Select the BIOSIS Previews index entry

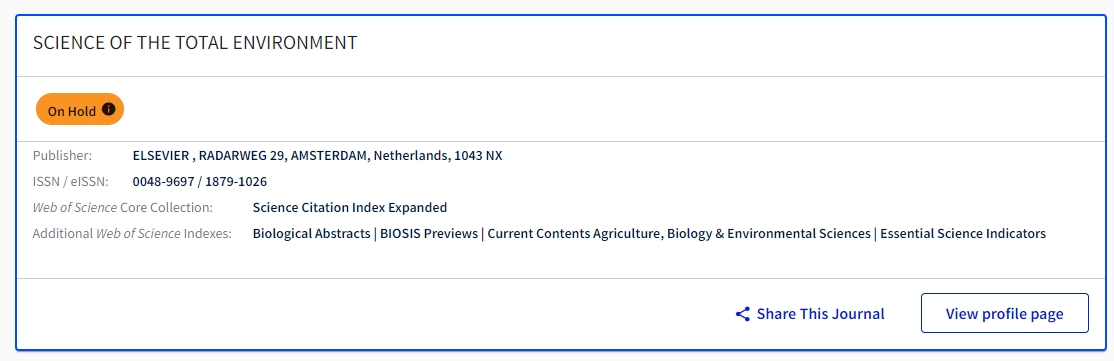pos(429,233)
